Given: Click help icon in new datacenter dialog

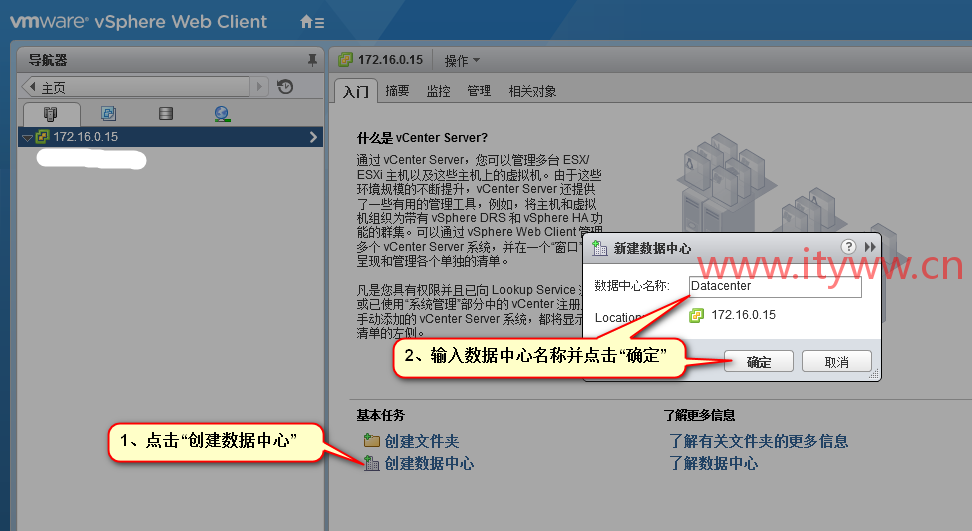Looking at the screenshot, I should coord(848,247).
